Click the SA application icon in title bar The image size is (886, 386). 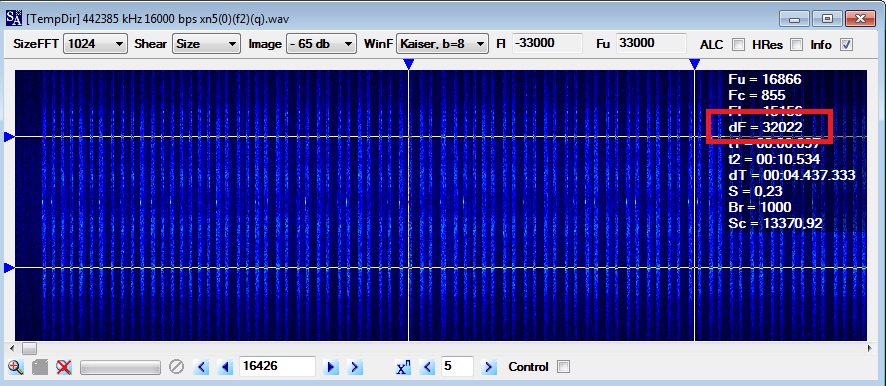(x=14, y=19)
